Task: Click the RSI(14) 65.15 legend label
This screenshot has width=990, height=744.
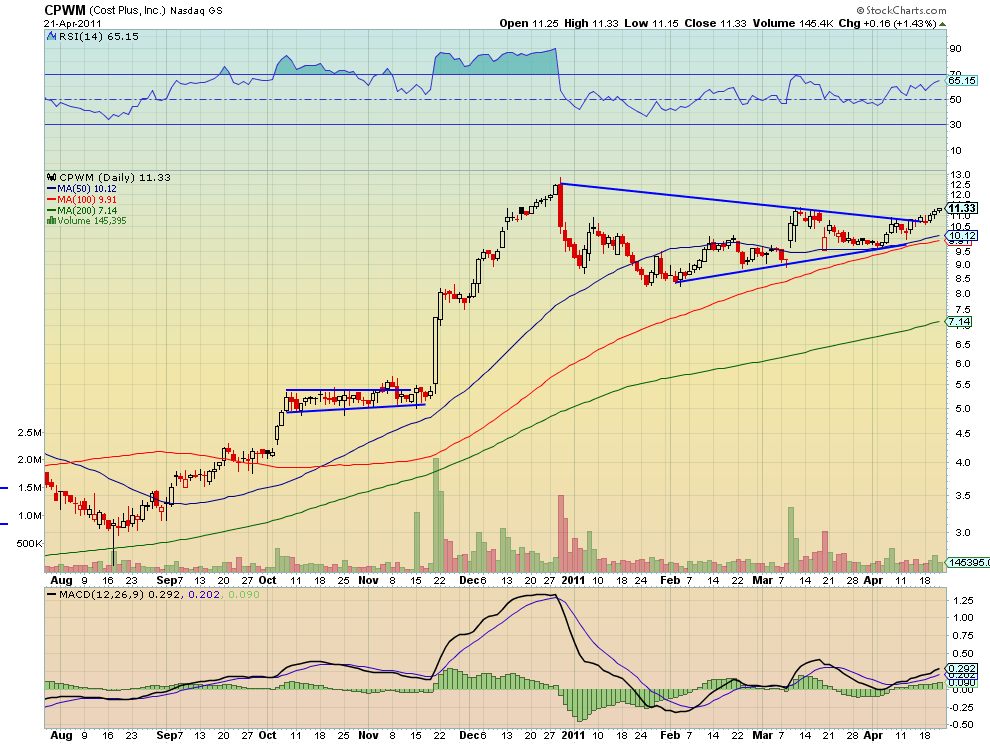Action: (x=98, y=37)
